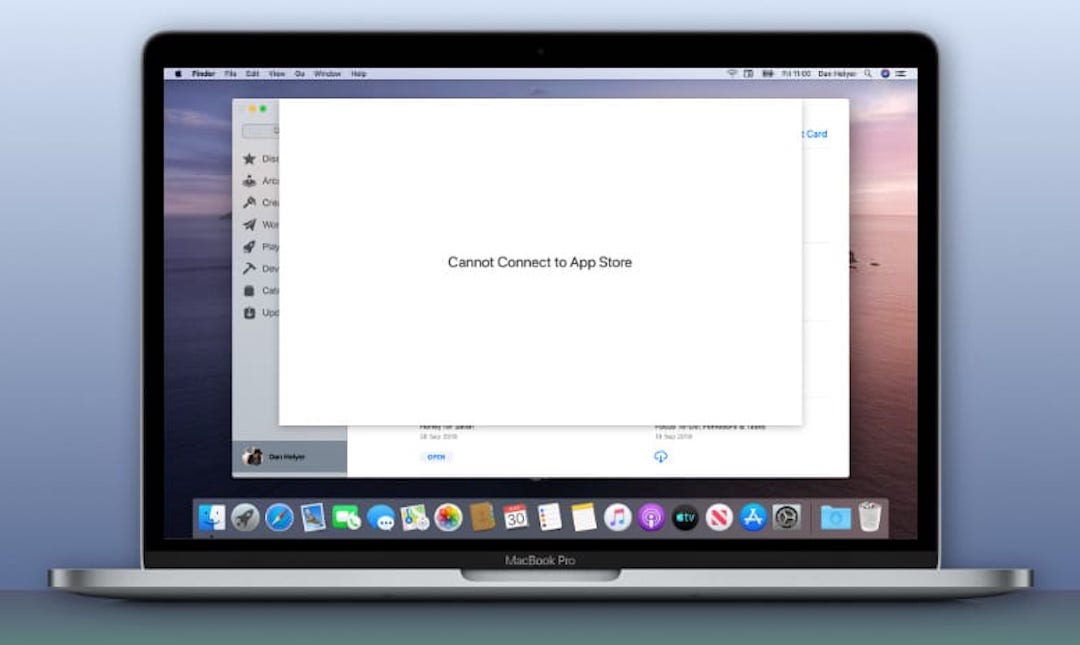Open the Apple menu
The height and width of the screenshot is (645, 1080).
click(178, 73)
